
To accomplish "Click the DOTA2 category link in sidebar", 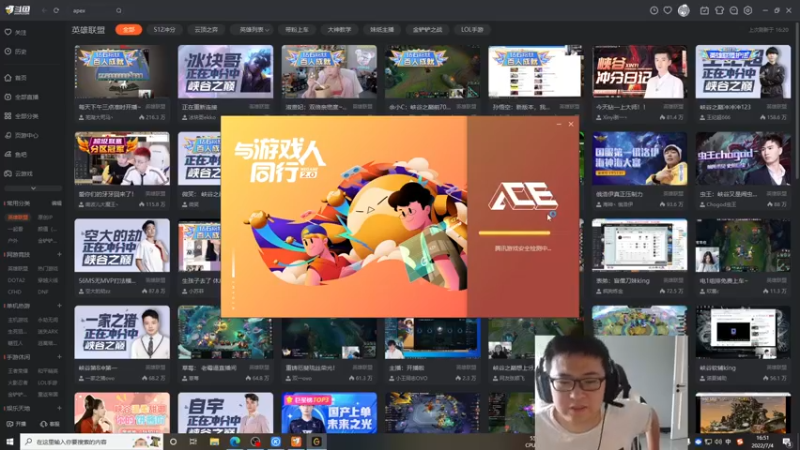I will click(16, 280).
